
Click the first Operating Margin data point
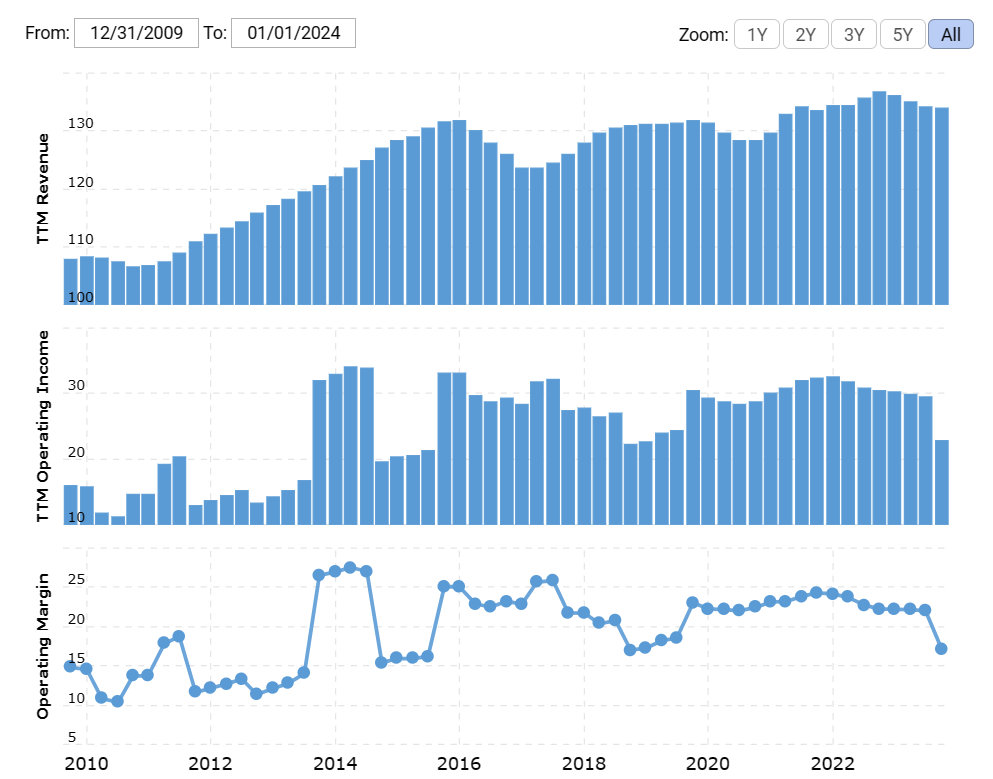(70, 666)
